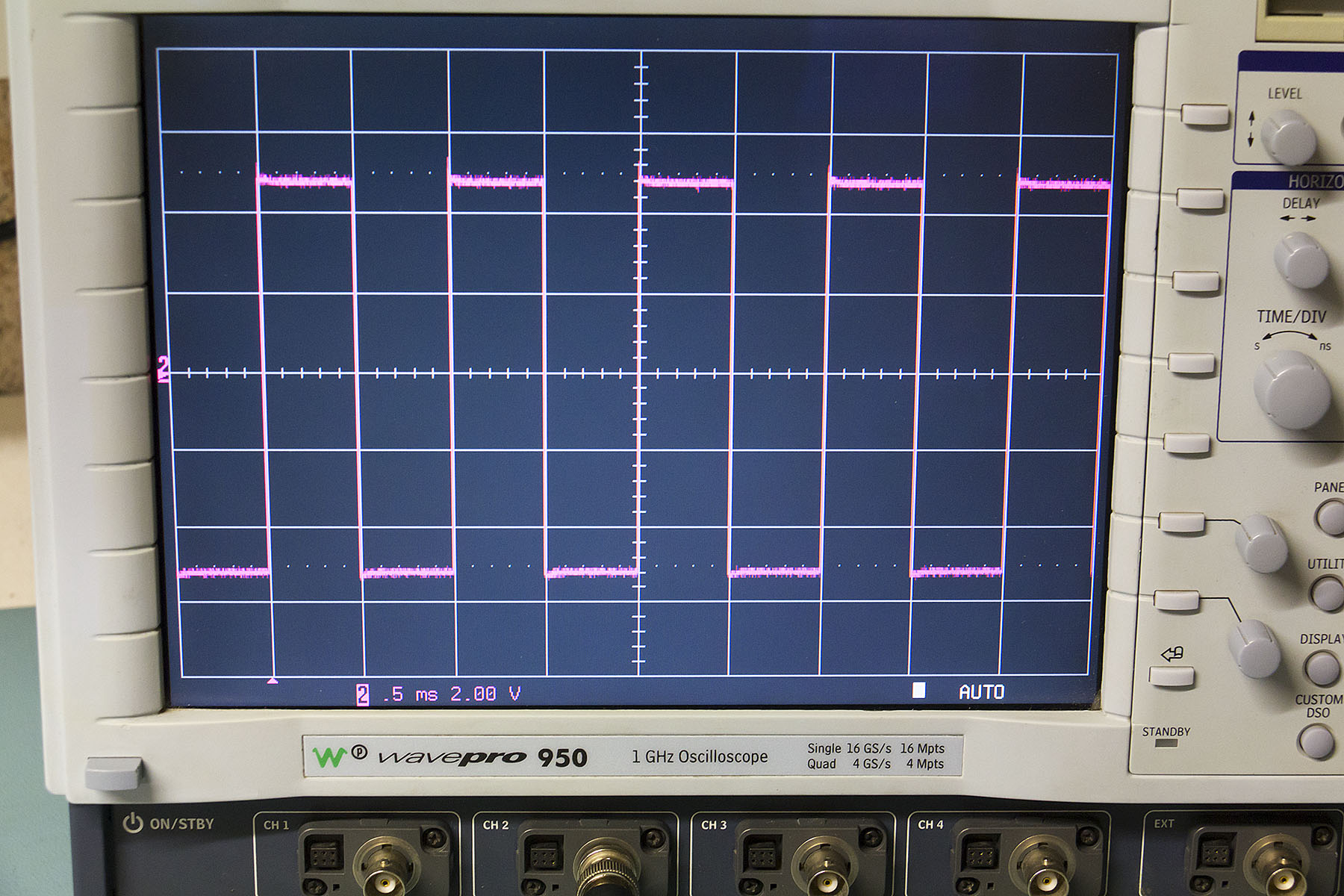This screenshot has height=896, width=1344.
Task: Click the channel 2 label in status line
Action: (x=363, y=694)
